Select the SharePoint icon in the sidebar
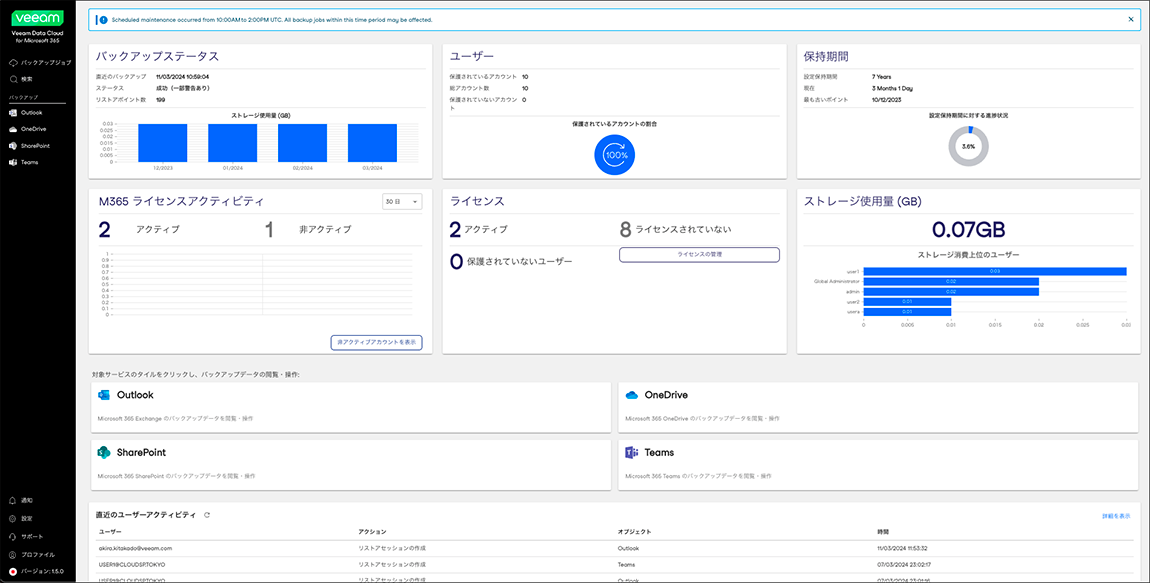This screenshot has height=583, width=1150. tap(13, 146)
